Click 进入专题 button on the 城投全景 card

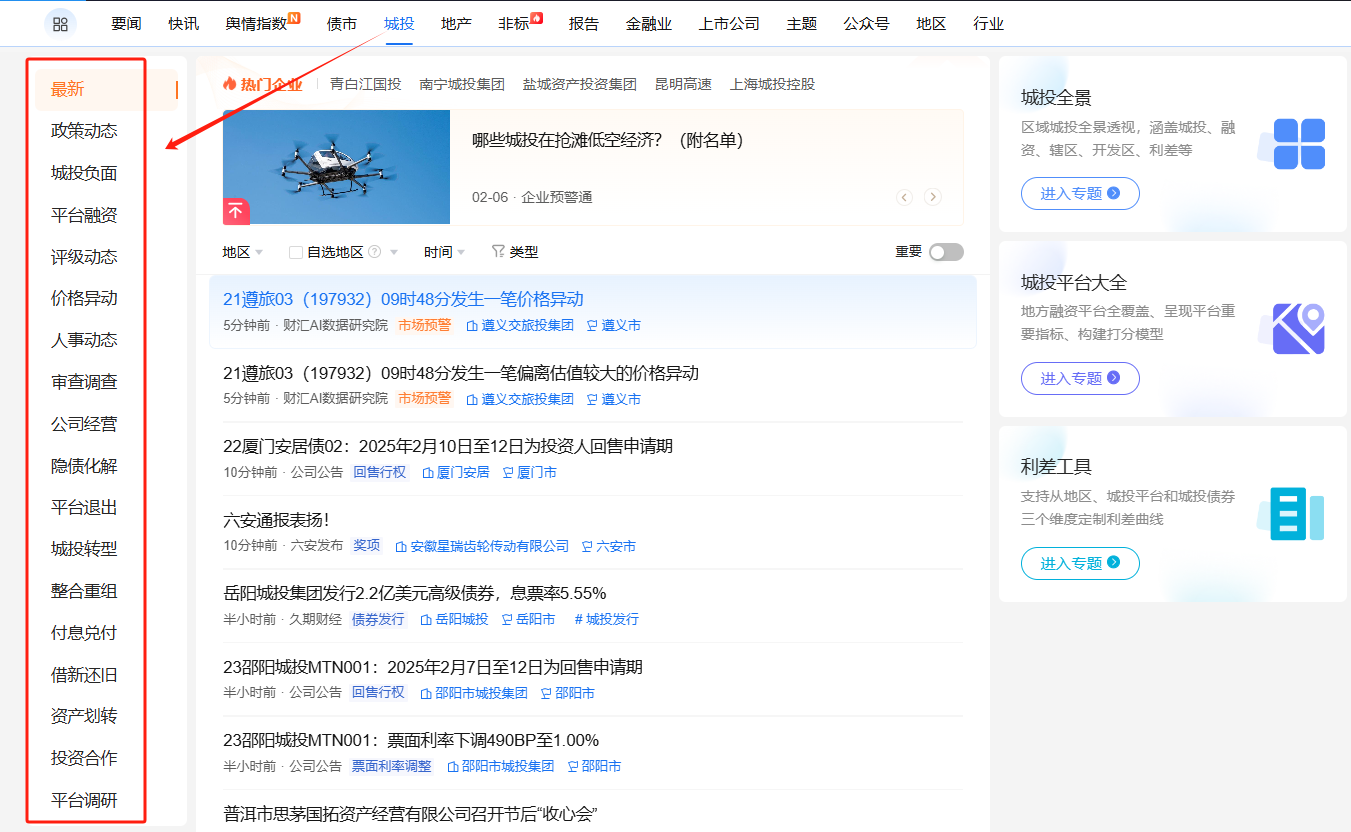(1080, 193)
